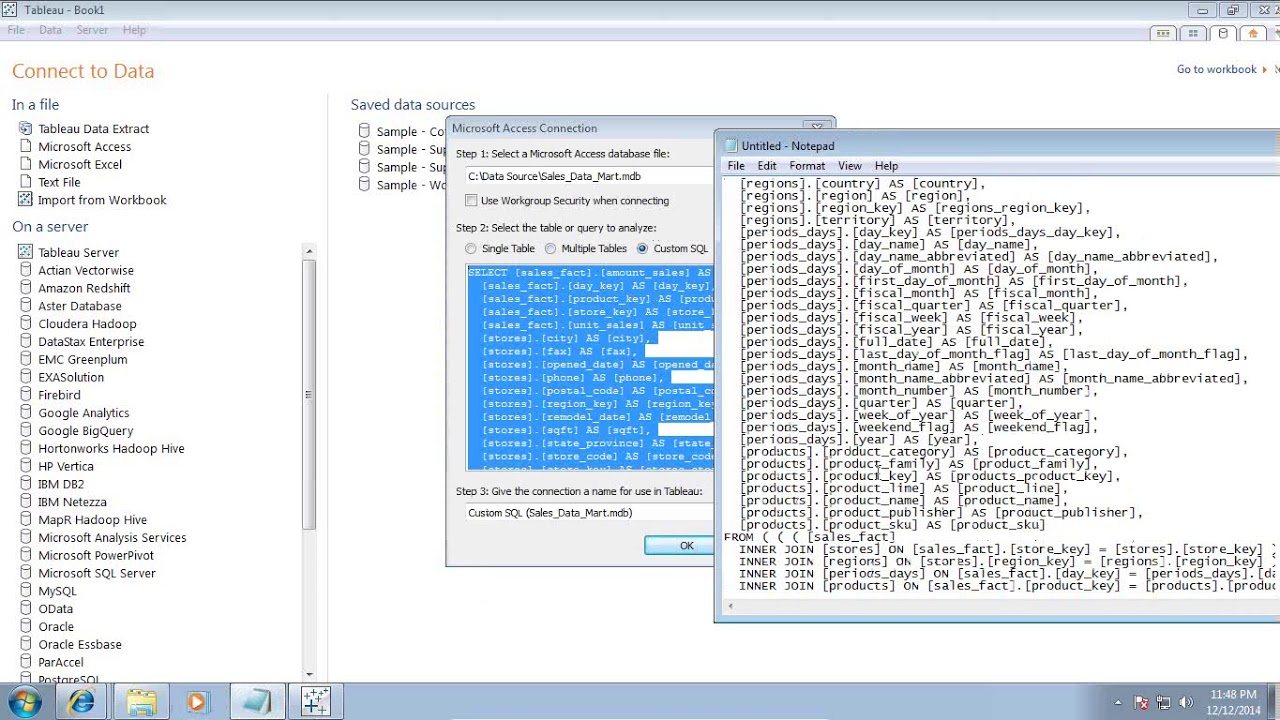Image resolution: width=1280 pixels, height=720 pixels.
Task: Select the EXASolution connector
Action: tap(71, 378)
